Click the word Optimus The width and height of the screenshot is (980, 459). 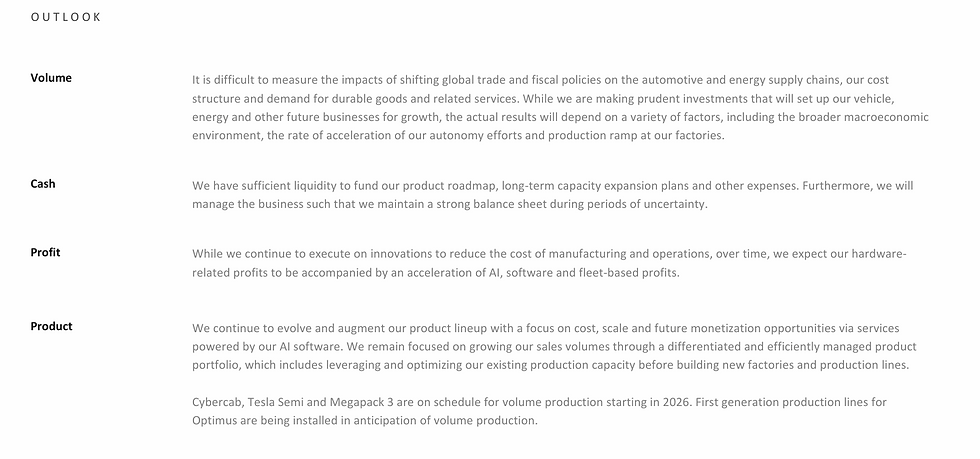pyautogui.click(x=215, y=421)
